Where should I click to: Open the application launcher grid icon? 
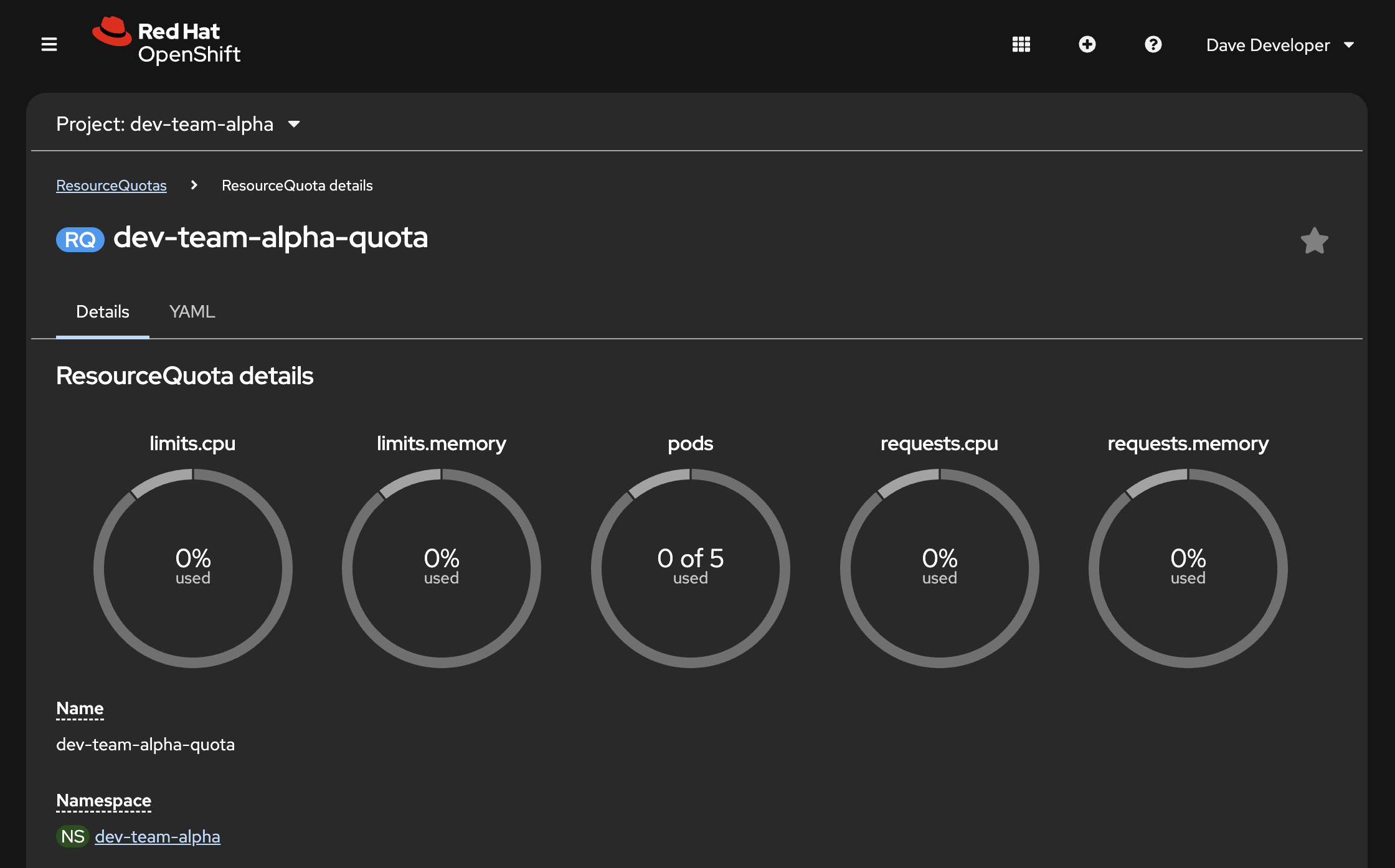pos(1021,45)
